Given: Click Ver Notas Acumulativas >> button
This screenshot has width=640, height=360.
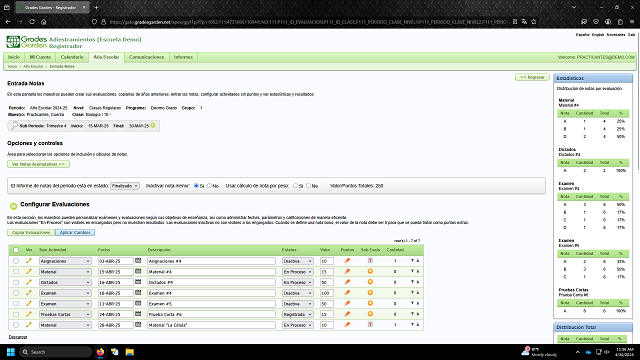Looking at the screenshot, I should click(38, 164).
